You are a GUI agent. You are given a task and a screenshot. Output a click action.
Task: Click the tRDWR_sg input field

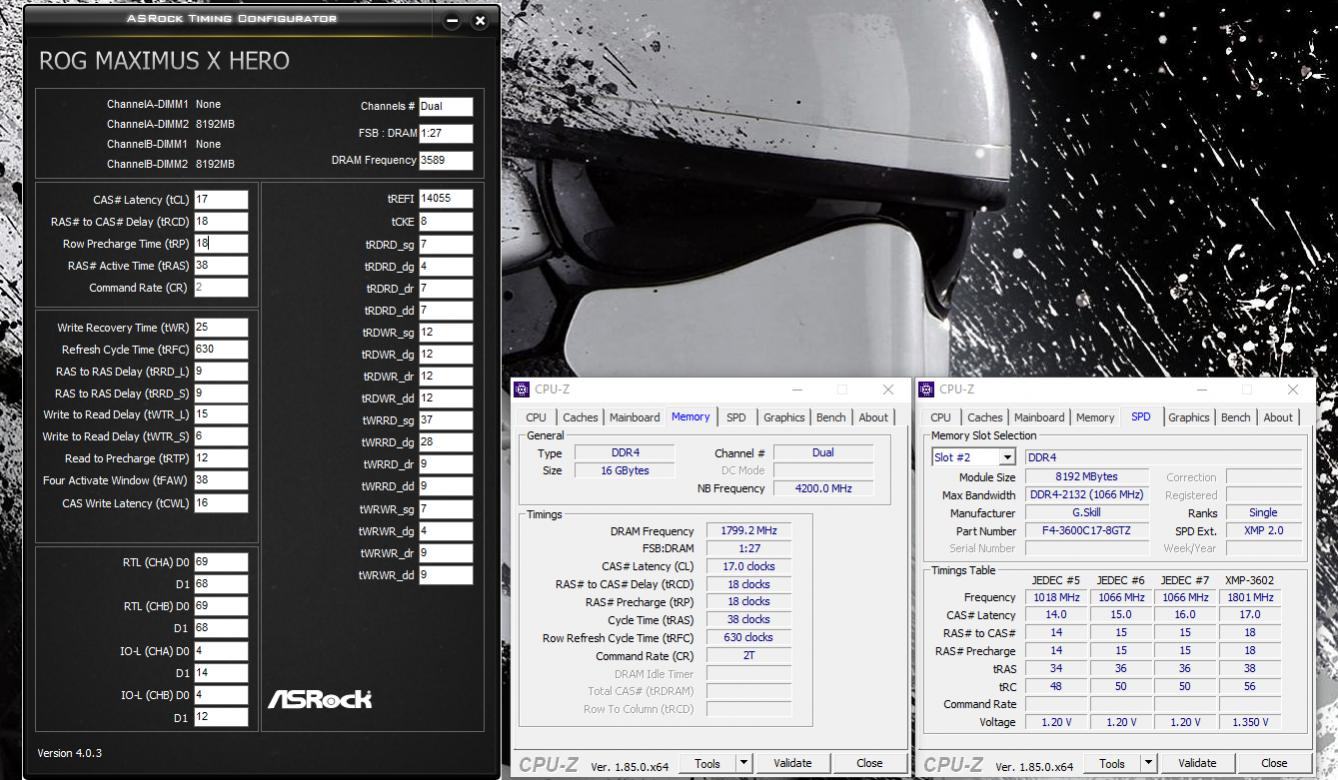(x=446, y=332)
